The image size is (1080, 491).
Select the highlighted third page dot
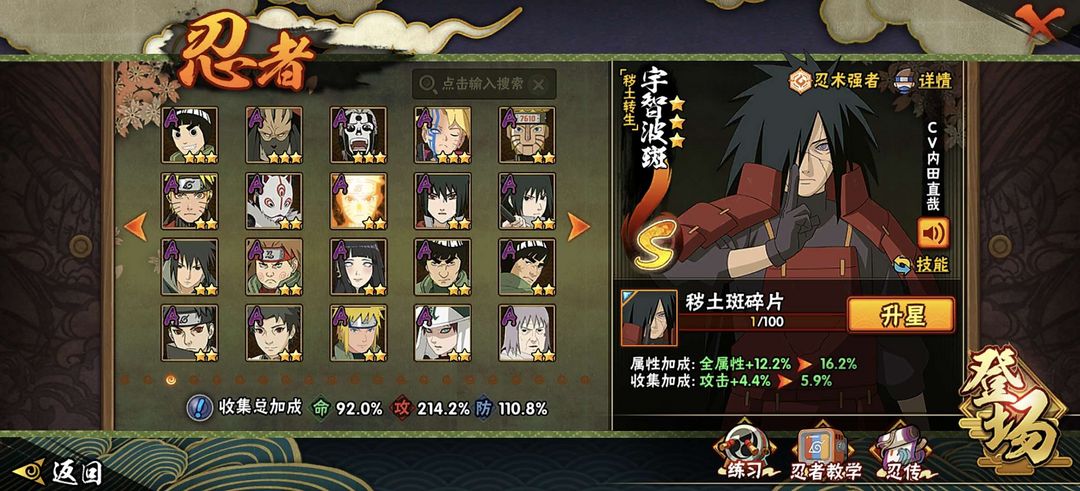click(171, 379)
